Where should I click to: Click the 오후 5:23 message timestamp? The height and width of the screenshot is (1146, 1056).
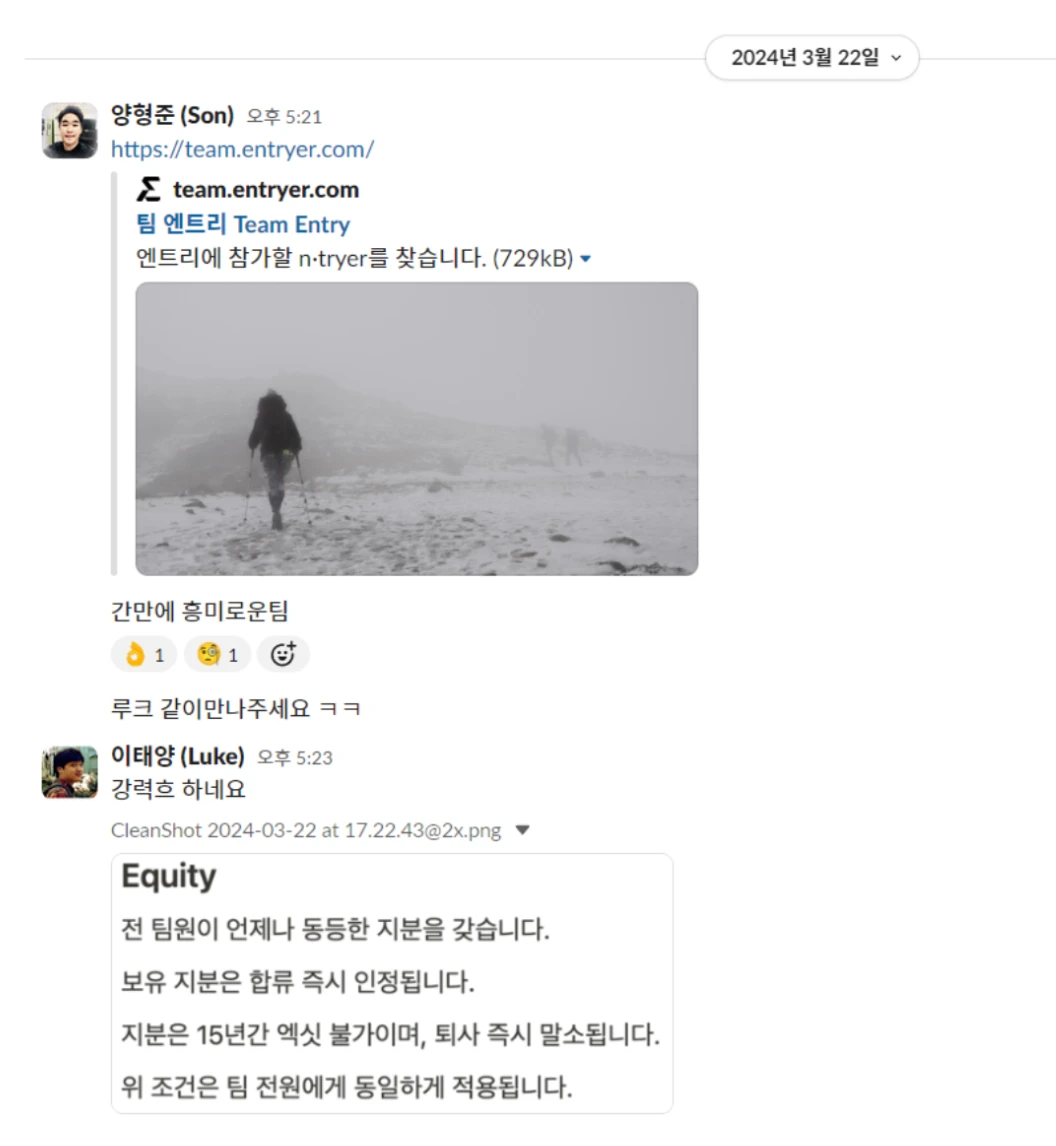pyautogui.click(x=295, y=758)
